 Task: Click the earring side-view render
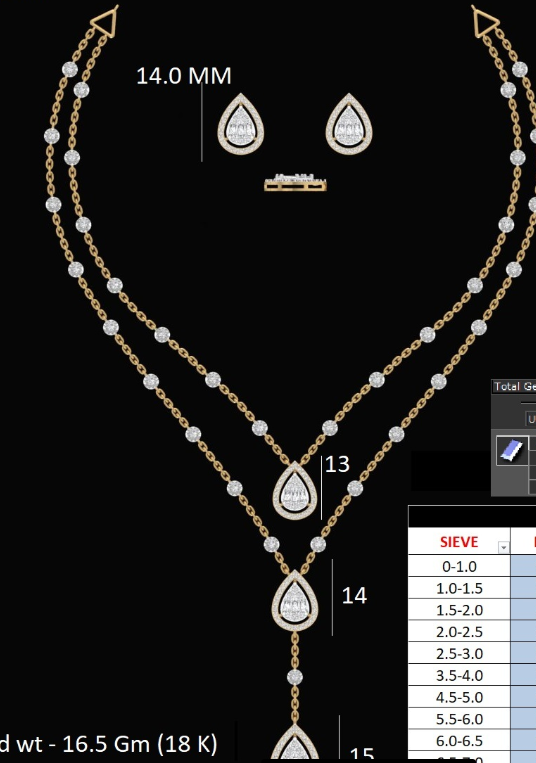click(x=295, y=182)
